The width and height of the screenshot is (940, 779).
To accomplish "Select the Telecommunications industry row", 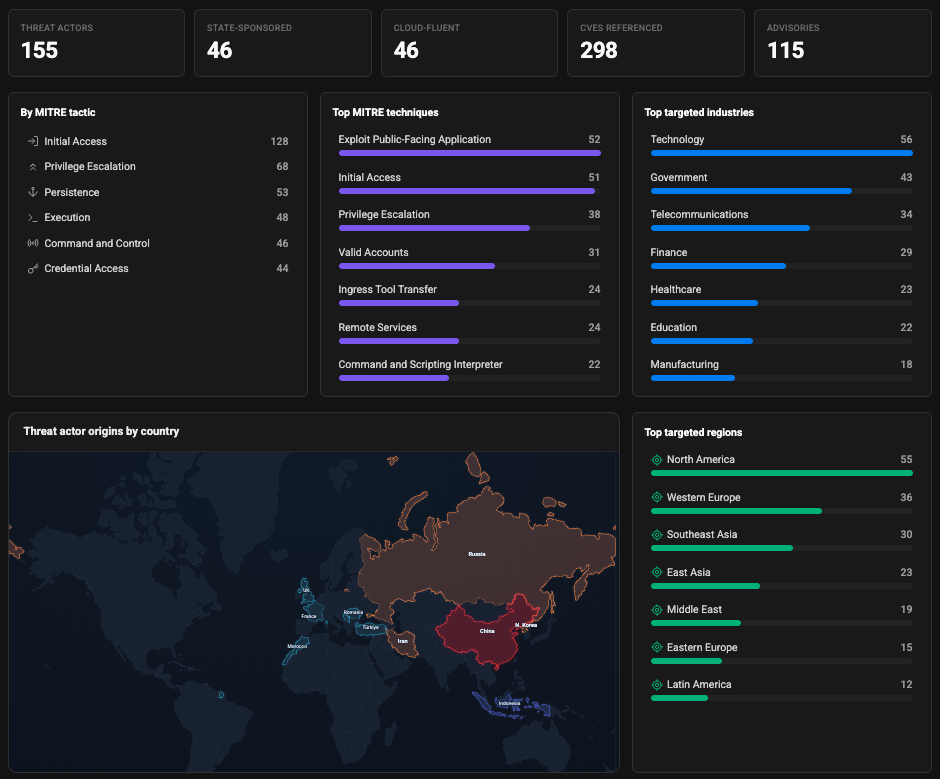I will tap(782, 220).
